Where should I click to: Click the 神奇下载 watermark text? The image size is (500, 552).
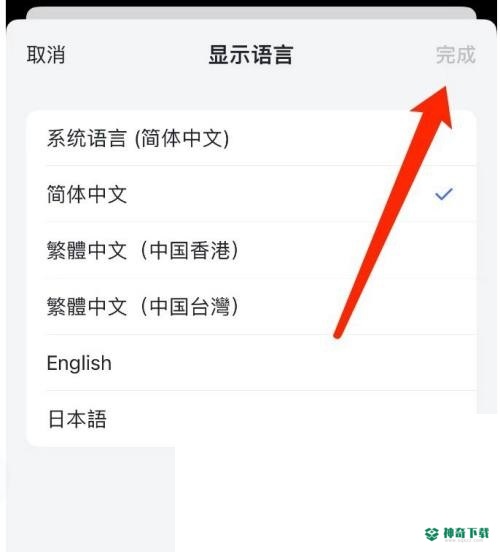(x=465, y=533)
